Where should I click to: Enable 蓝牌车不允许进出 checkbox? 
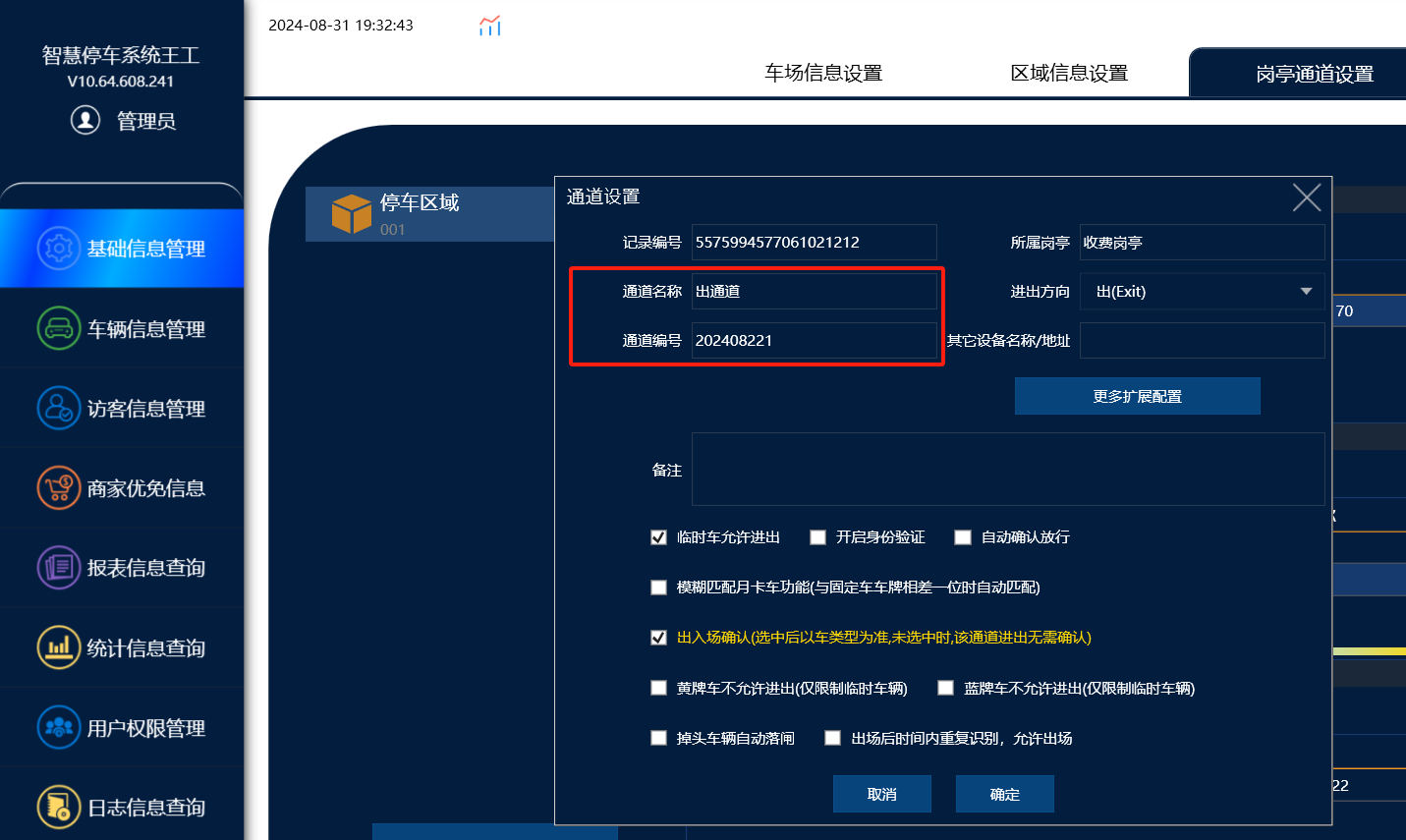pyautogui.click(x=946, y=688)
